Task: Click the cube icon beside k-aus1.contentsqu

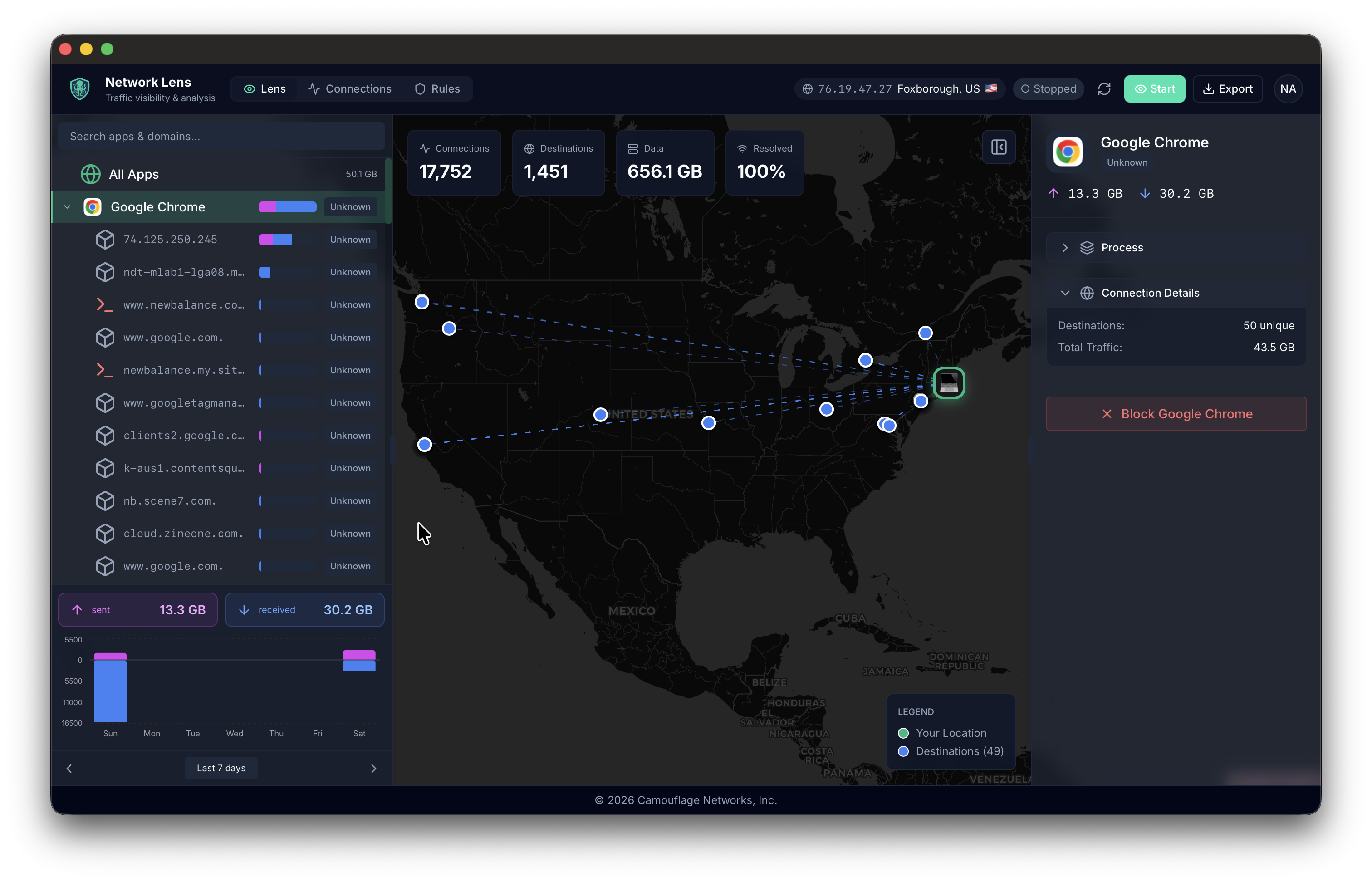Action: coord(105,468)
